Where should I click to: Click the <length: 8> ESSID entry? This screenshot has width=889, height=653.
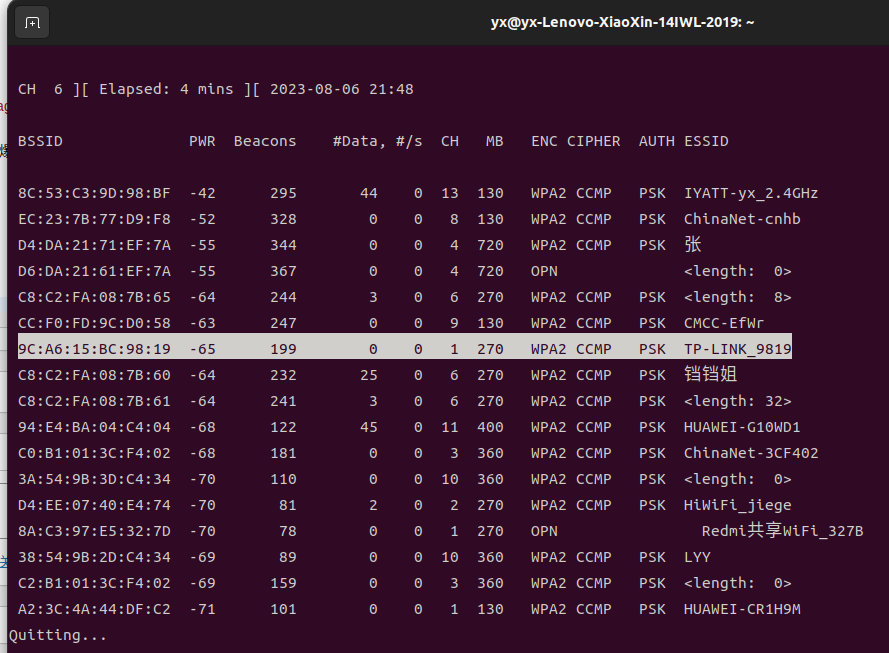coord(738,298)
